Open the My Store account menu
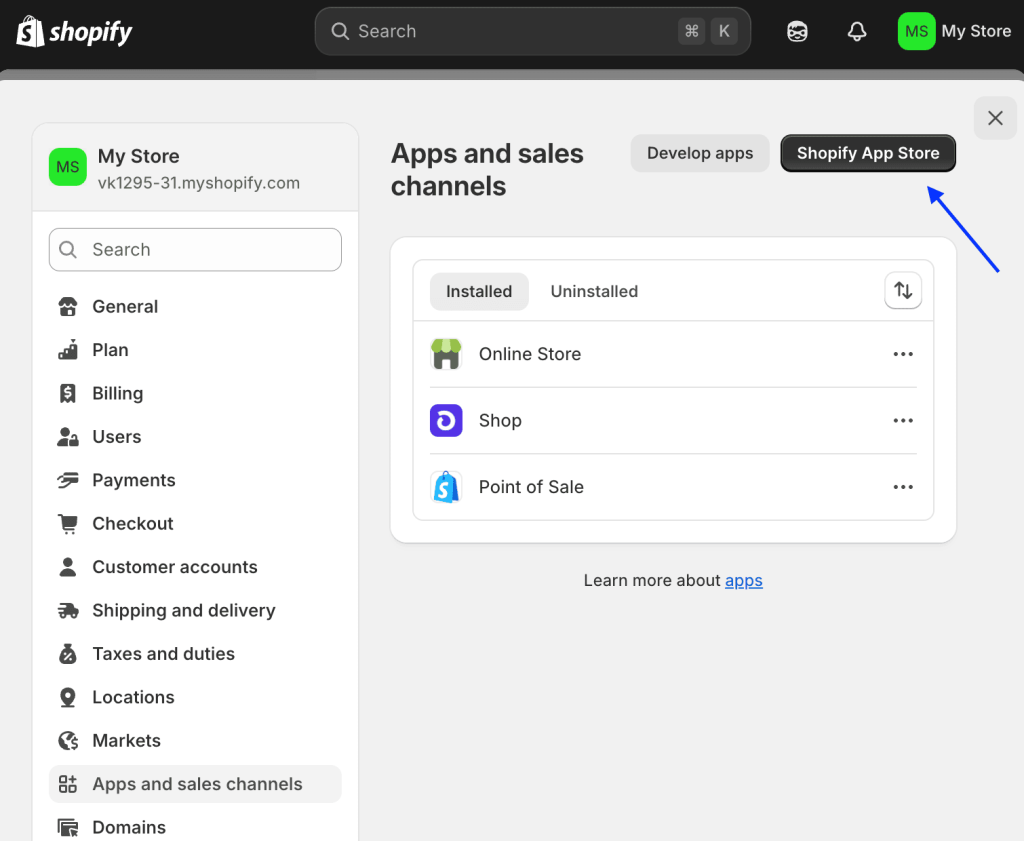The width and height of the screenshot is (1024, 841). coord(955,32)
